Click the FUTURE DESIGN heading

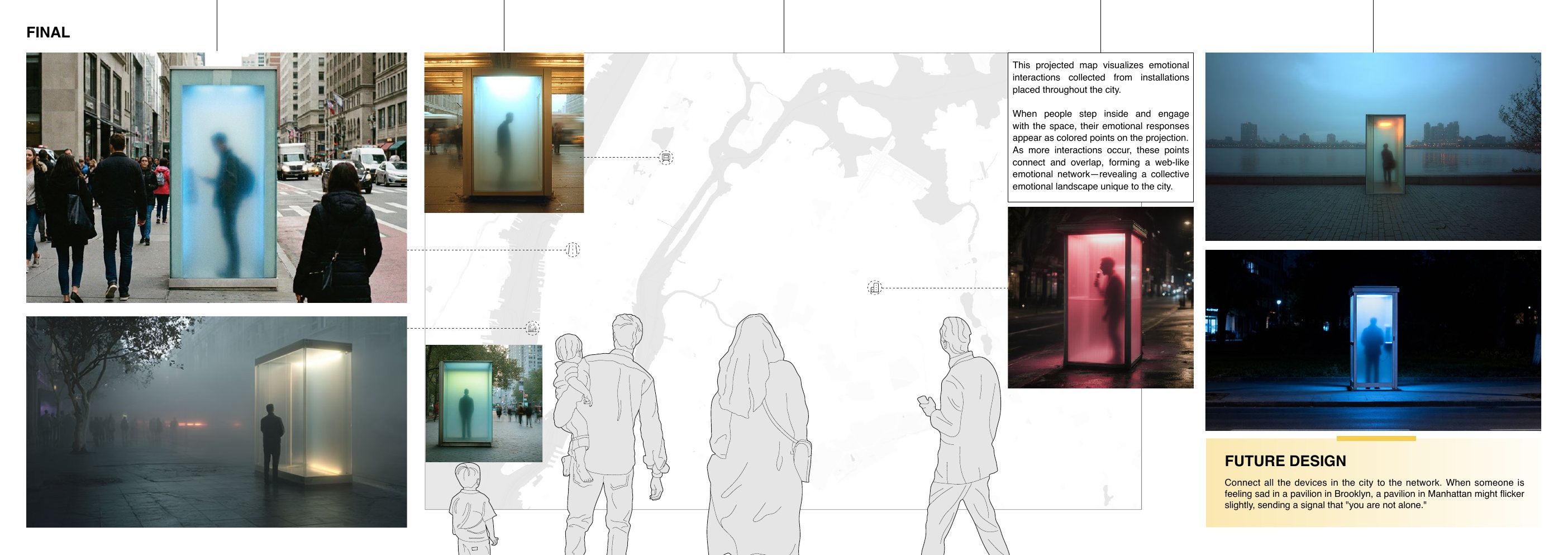point(1285,461)
